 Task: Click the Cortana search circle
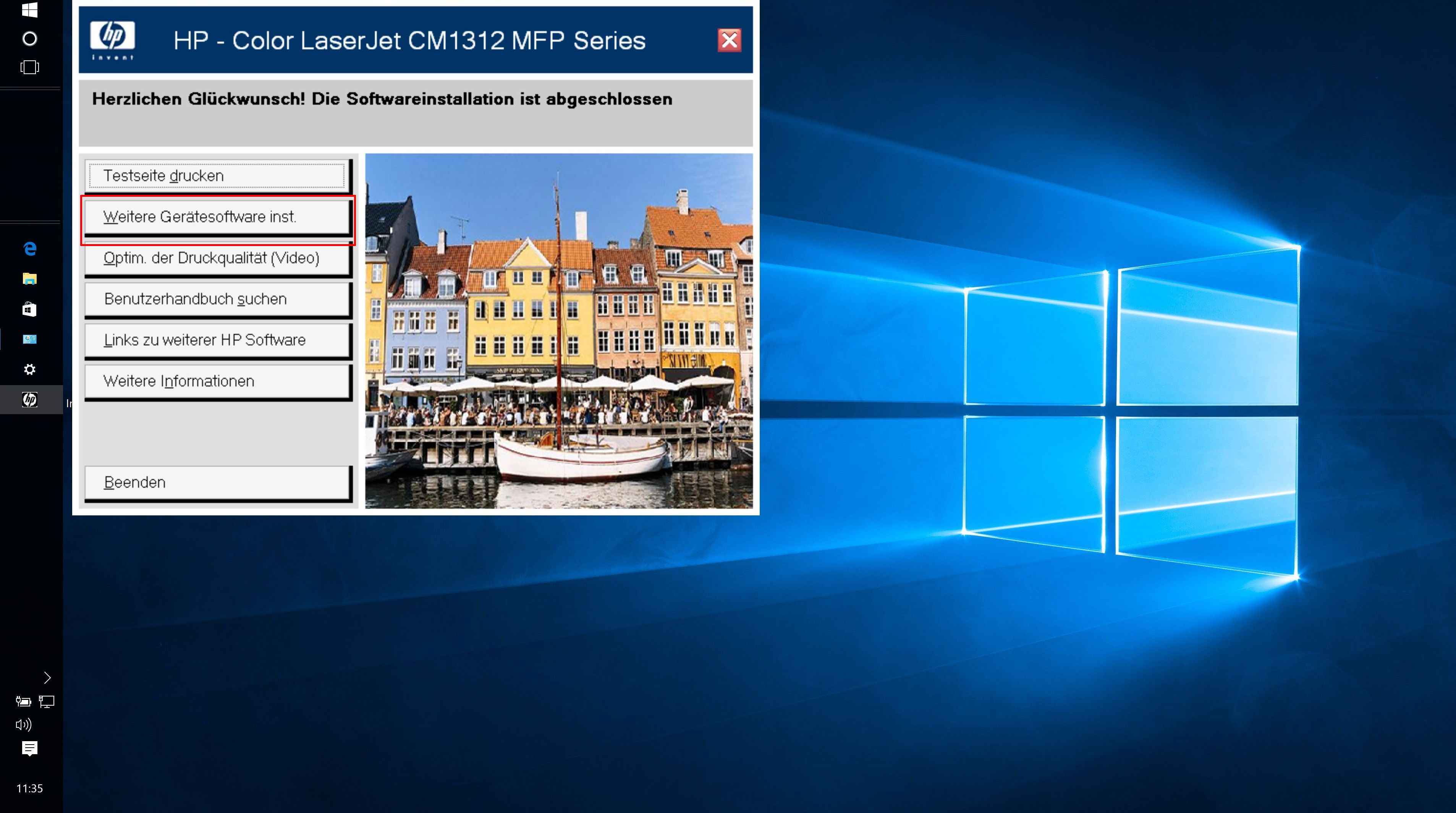(x=30, y=39)
